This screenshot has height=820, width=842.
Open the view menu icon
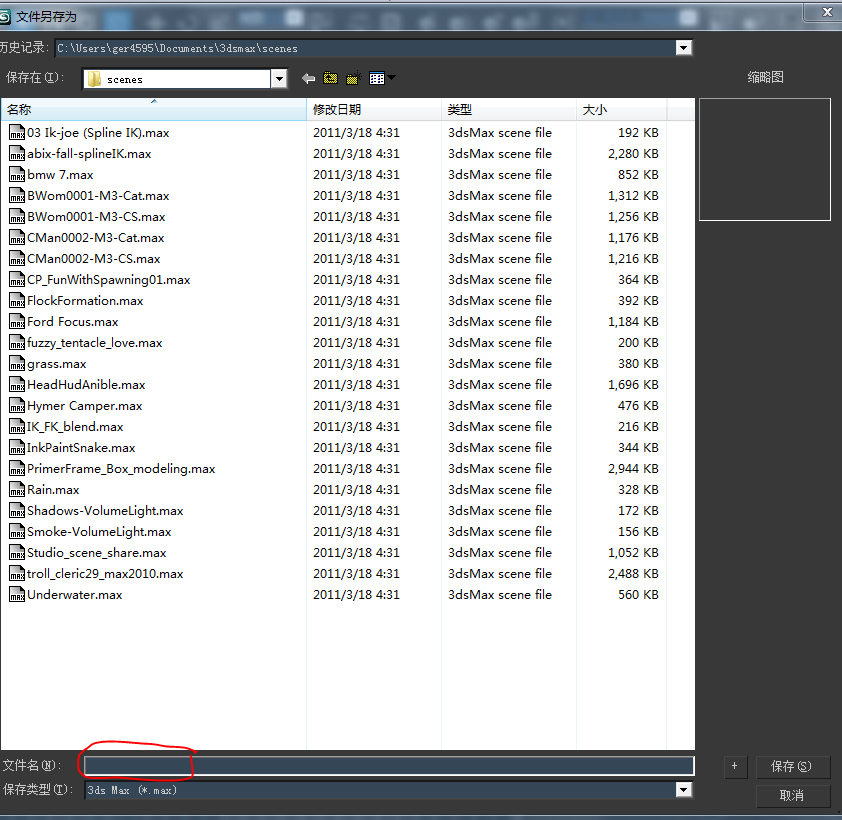[x=377, y=78]
